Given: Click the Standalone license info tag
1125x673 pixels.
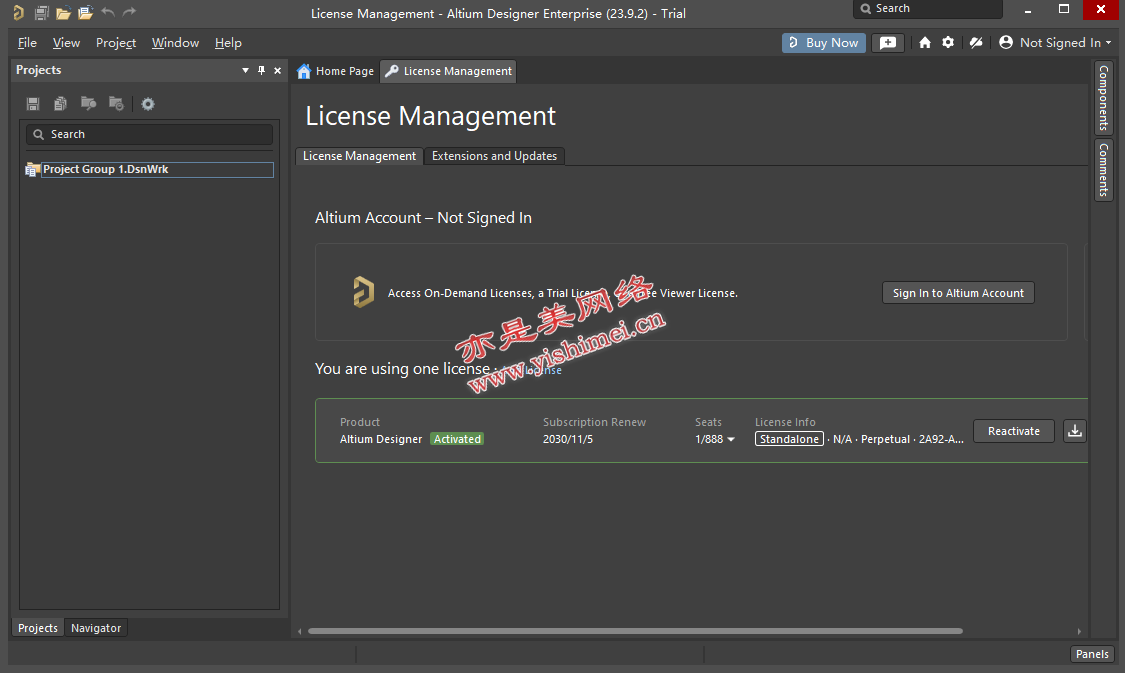Looking at the screenshot, I should tap(789, 439).
